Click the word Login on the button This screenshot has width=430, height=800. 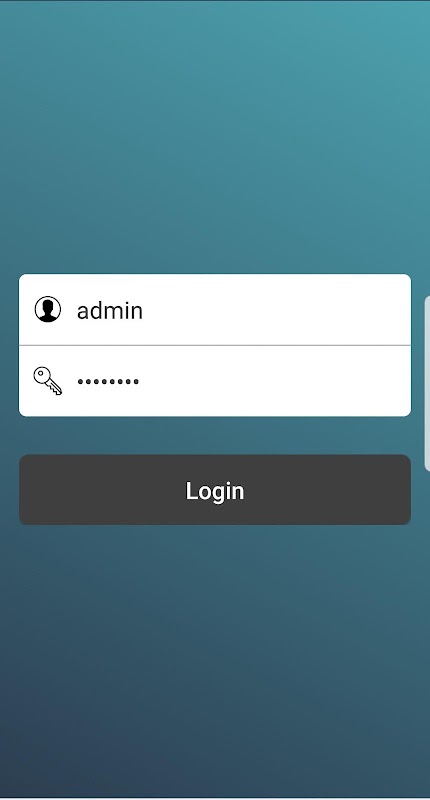point(215,491)
